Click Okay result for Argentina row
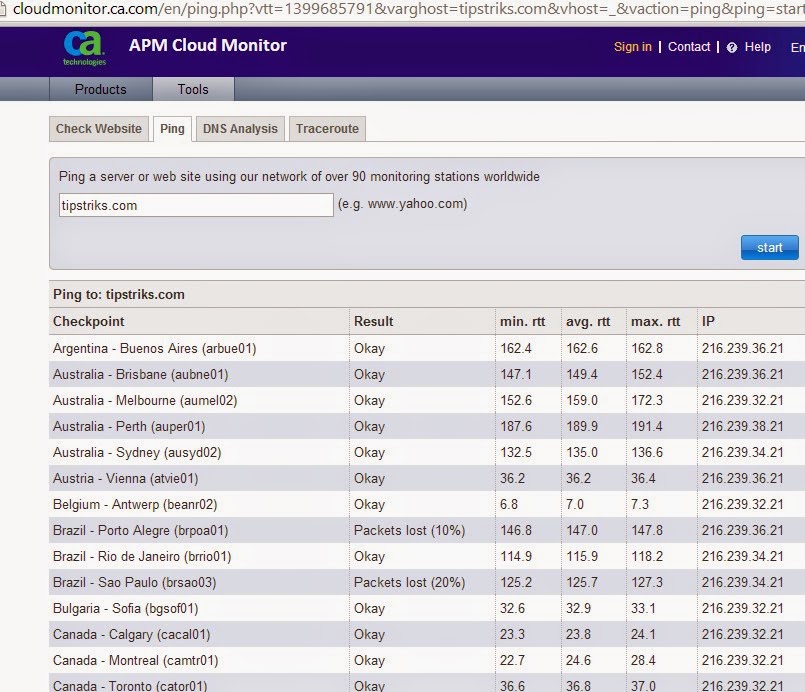The width and height of the screenshot is (805, 692). coord(369,349)
